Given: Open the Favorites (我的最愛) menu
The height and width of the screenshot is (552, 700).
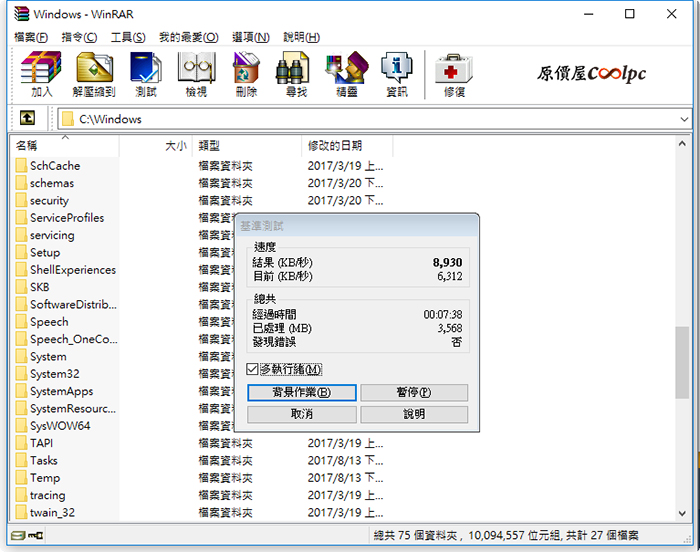Looking at the screenshot, I should [189, 37].
